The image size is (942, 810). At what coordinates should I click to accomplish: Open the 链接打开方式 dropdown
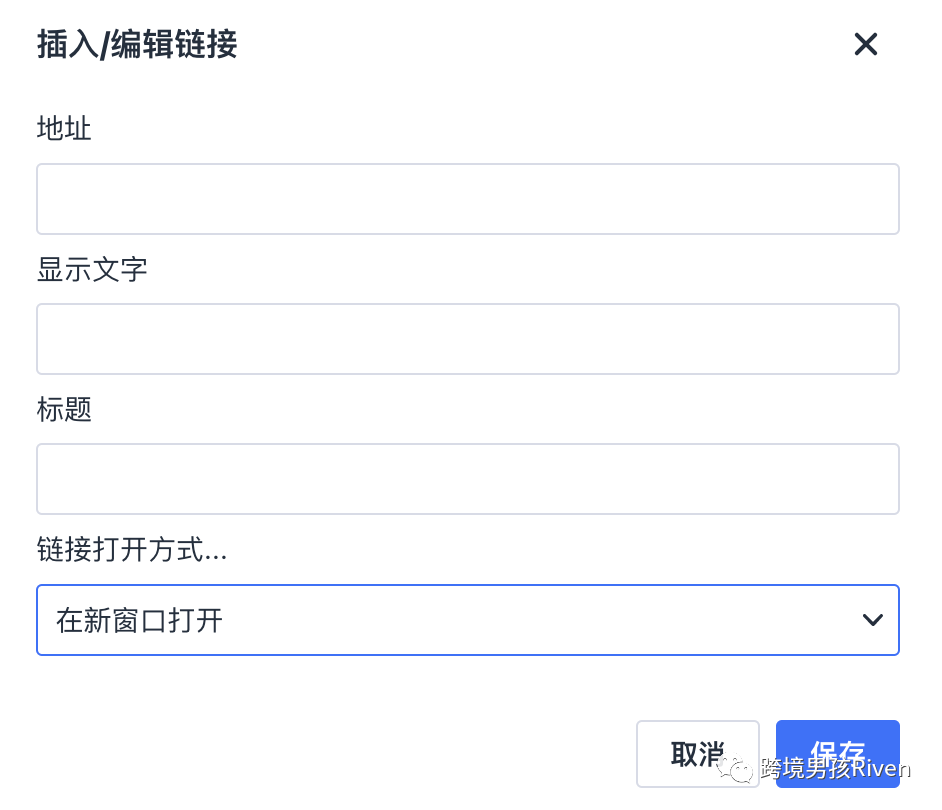(467, 620)
